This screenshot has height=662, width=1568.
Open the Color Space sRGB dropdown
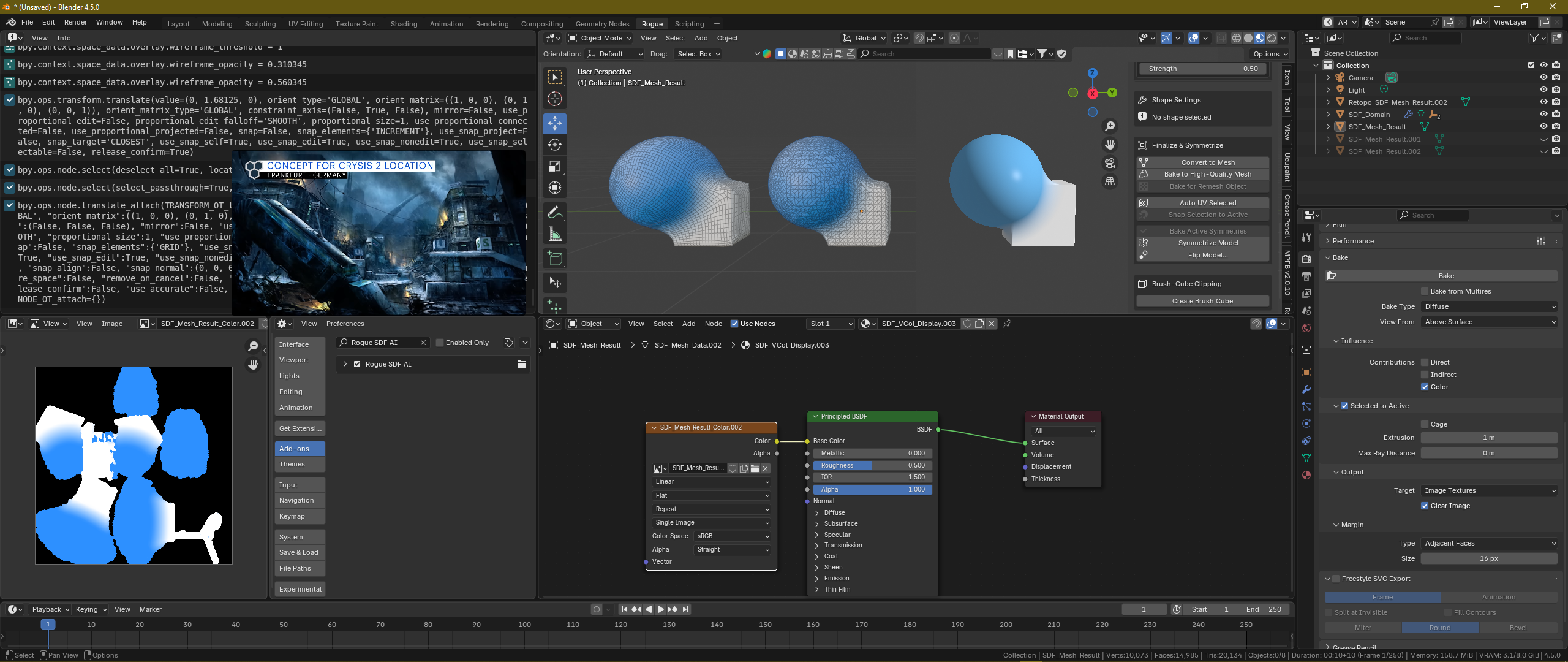733,536
